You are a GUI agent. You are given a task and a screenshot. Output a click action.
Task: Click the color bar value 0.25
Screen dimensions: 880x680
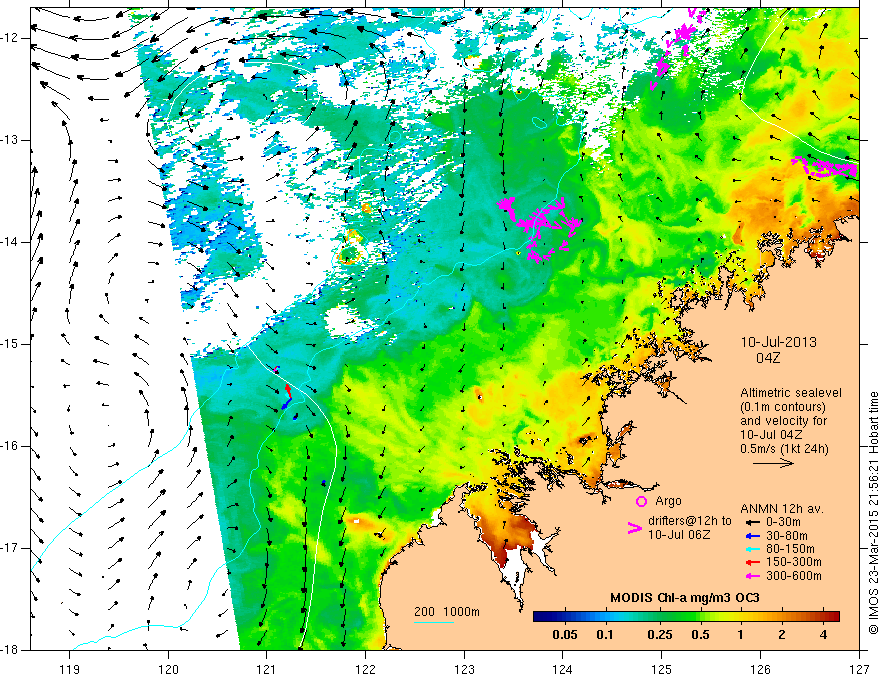(659, 635)
